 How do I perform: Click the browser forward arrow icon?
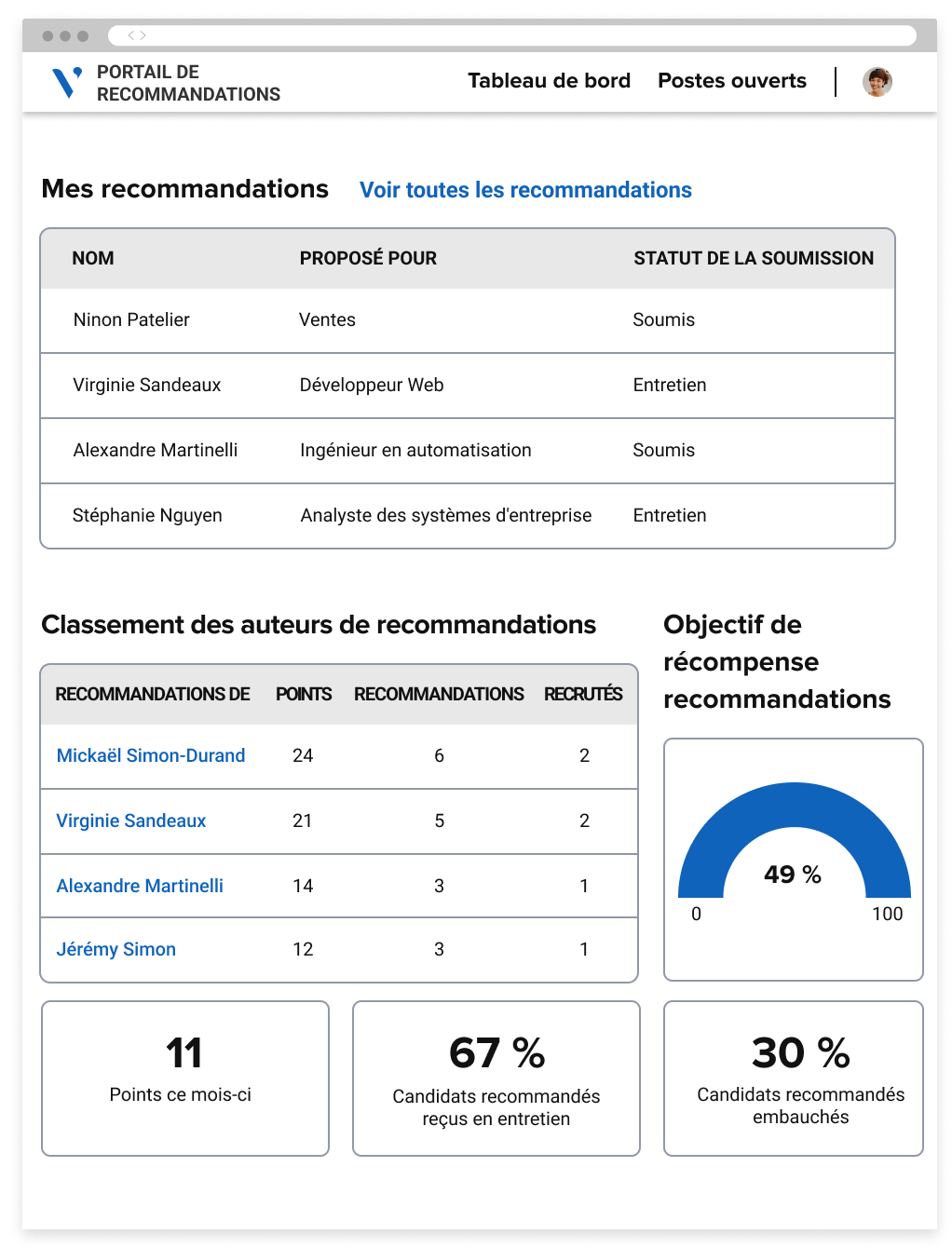pyautogui.click(x=143, y=35)
